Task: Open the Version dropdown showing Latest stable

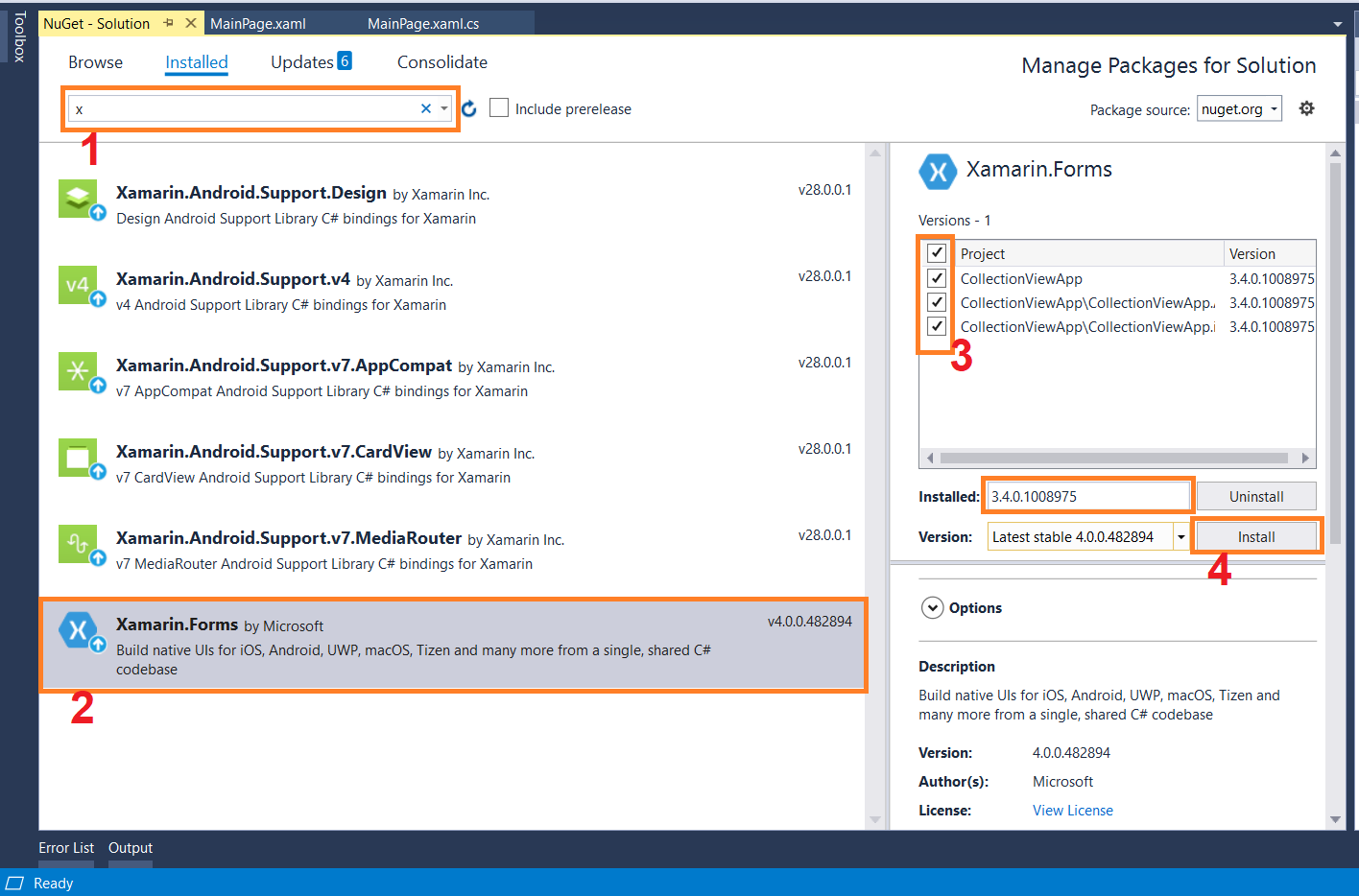Action: (x=1181, y=535)
